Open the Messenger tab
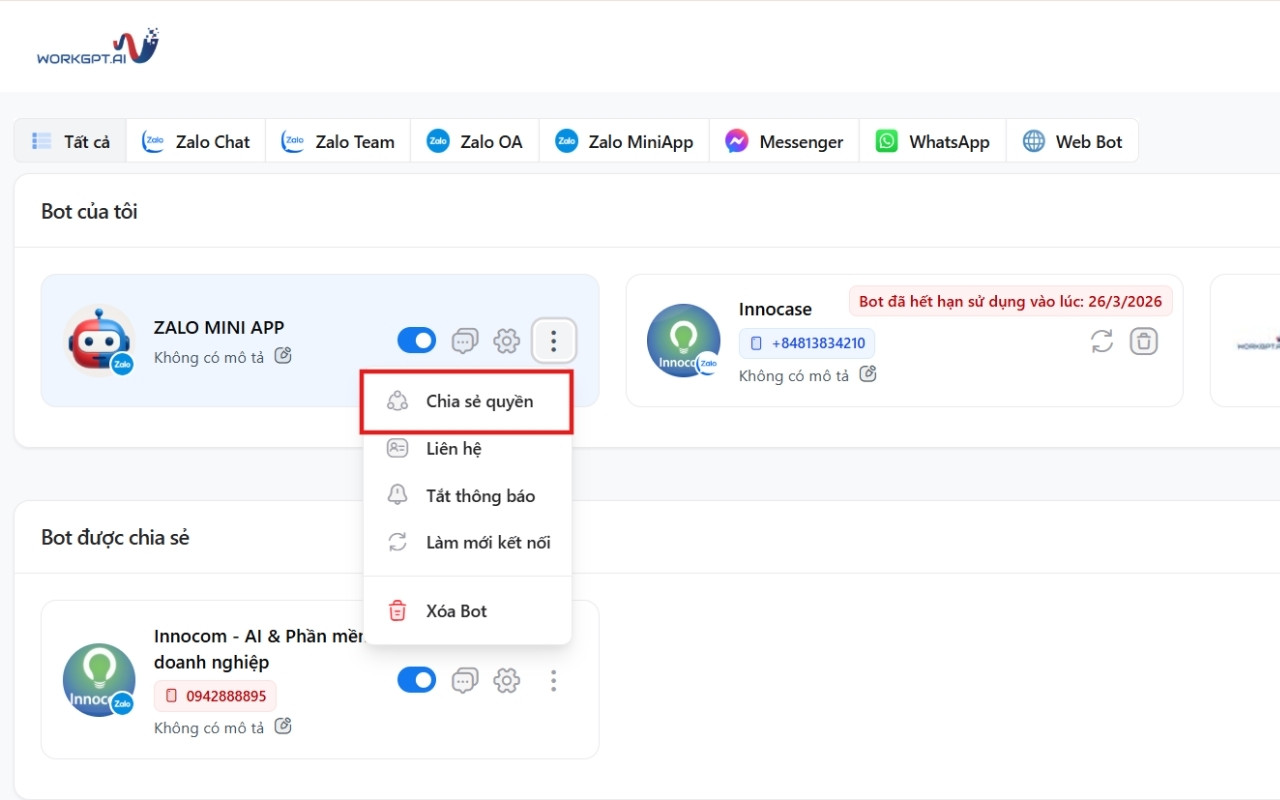Screen dimensions: 1280x800 tap(784, 141)
